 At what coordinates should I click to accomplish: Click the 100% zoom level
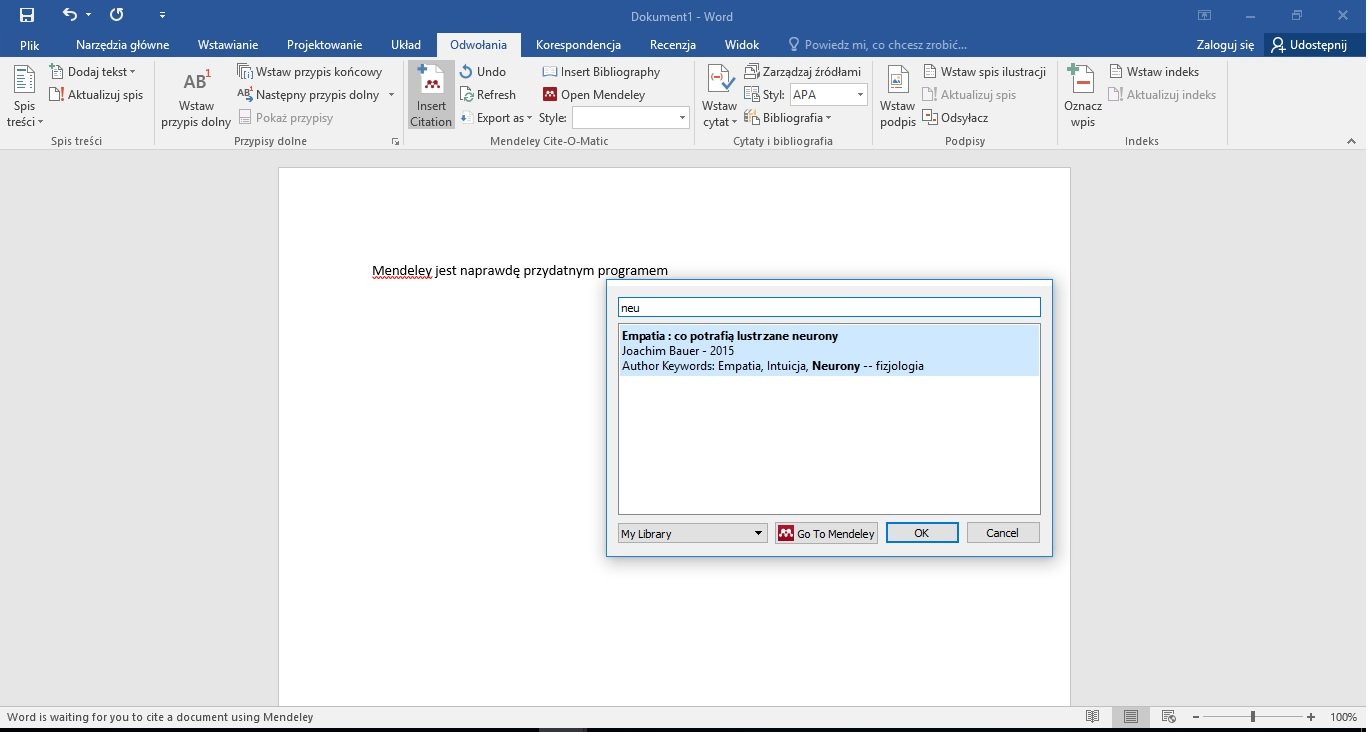coord(1343,717)
